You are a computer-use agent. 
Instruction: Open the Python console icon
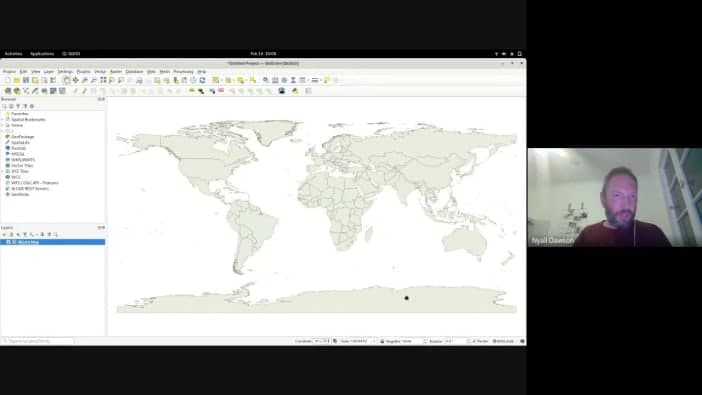click(295, 91)
